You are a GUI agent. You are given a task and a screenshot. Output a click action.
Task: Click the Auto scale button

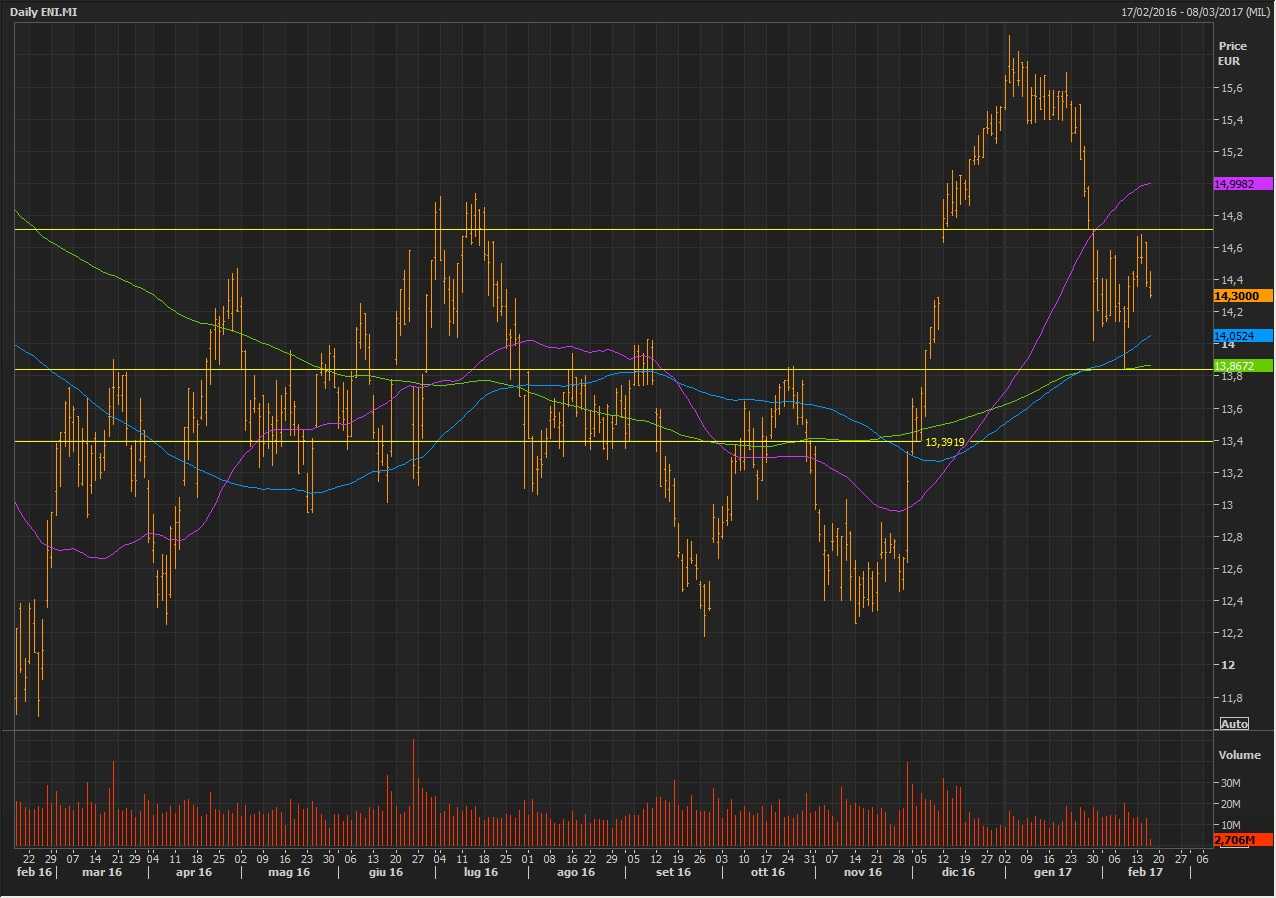tap(1234, 723)
